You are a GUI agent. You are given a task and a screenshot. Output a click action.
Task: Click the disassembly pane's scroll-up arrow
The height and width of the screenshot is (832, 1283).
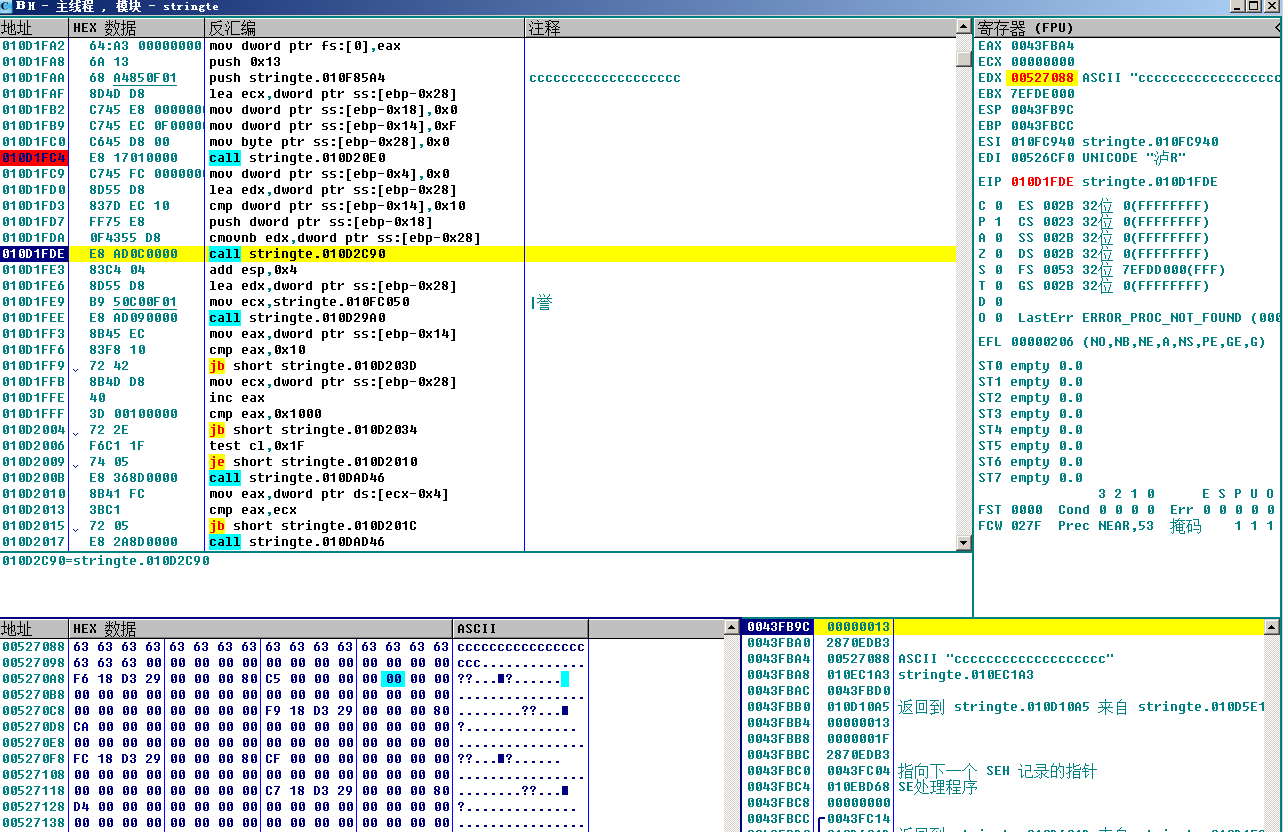point(964,27)
